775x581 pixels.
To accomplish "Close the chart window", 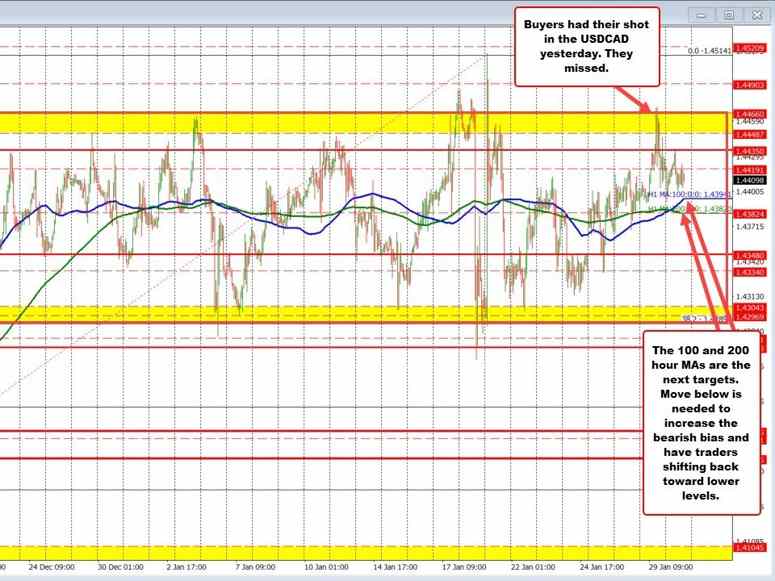I will point(757,15).
